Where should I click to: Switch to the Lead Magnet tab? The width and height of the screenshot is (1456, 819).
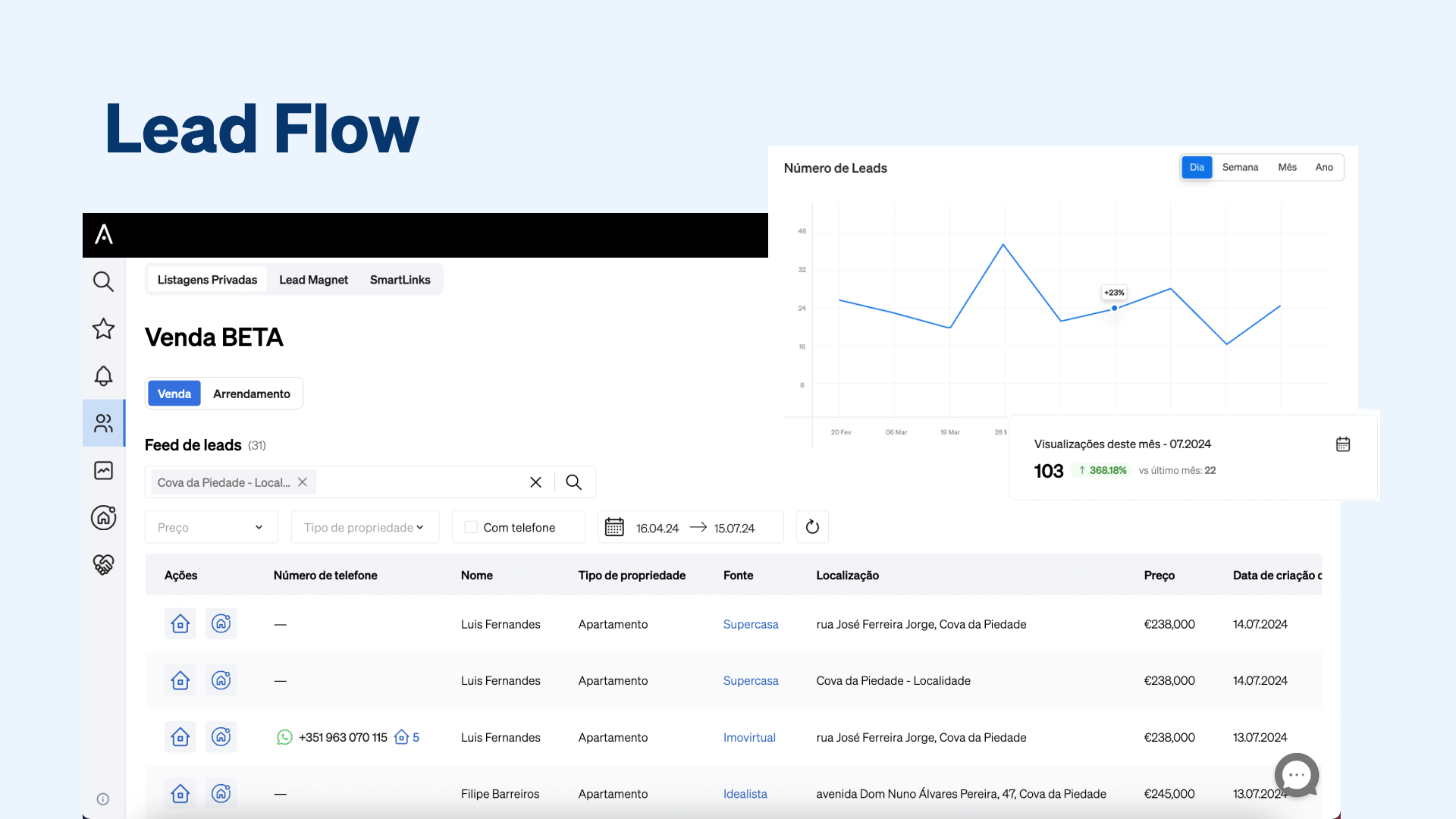coord(313,279)
